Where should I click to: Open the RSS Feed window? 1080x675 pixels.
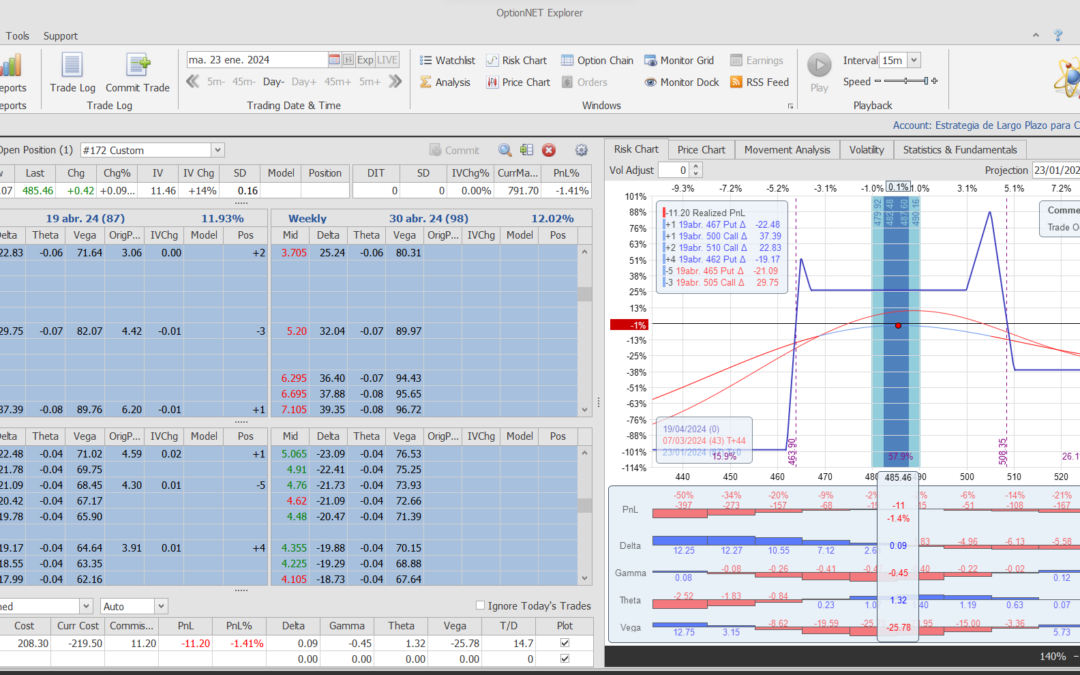[760, 82]
